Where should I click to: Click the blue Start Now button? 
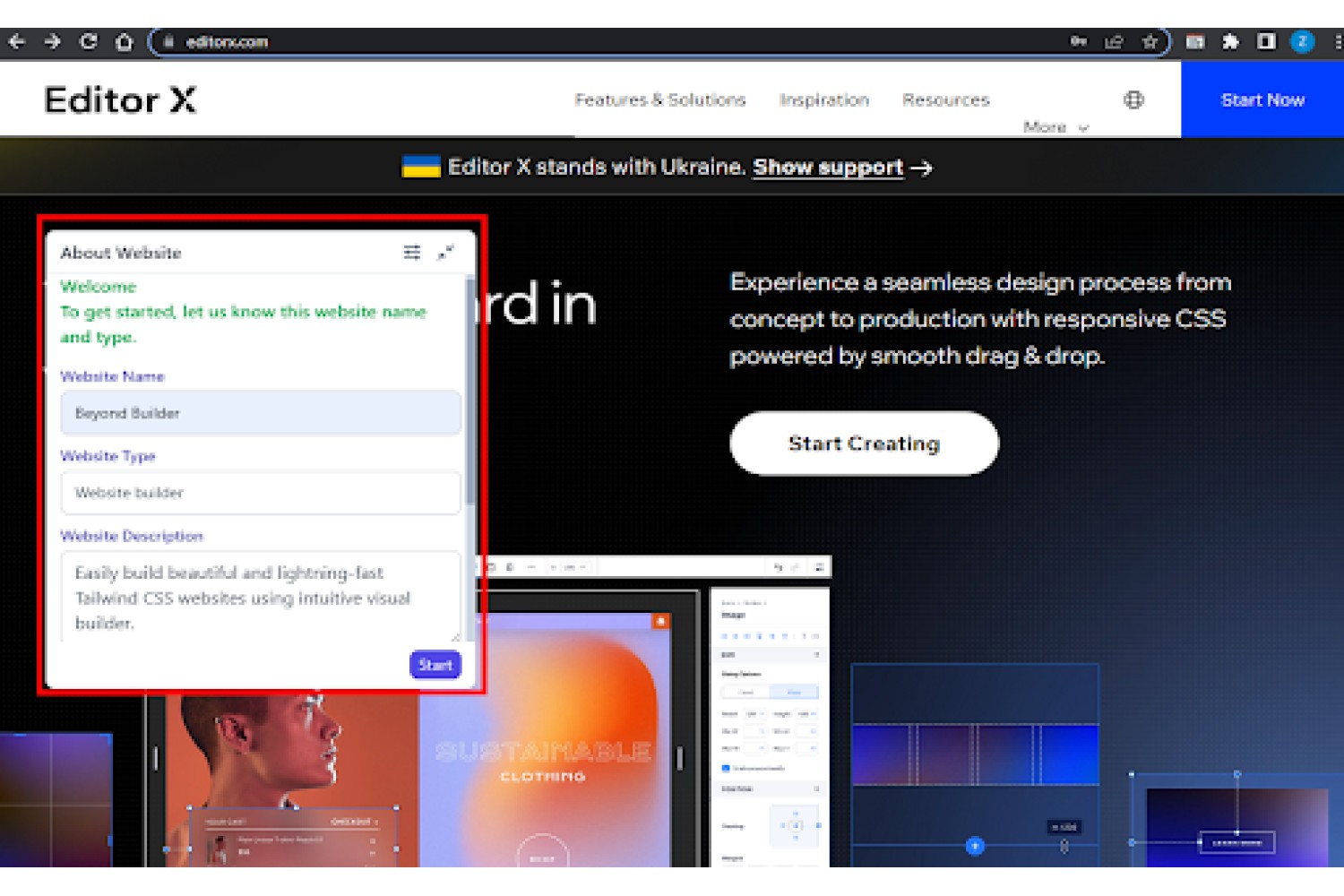click(x=1262, y=99)
